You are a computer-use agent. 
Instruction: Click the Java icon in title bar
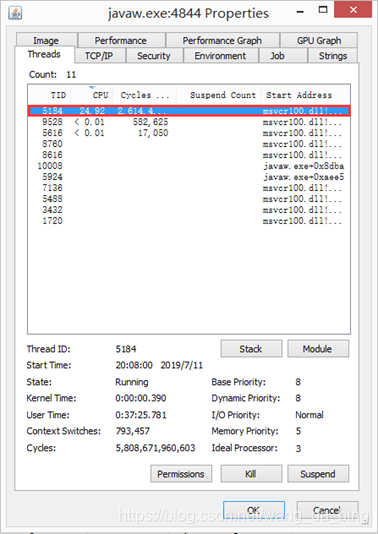(15, 13)
